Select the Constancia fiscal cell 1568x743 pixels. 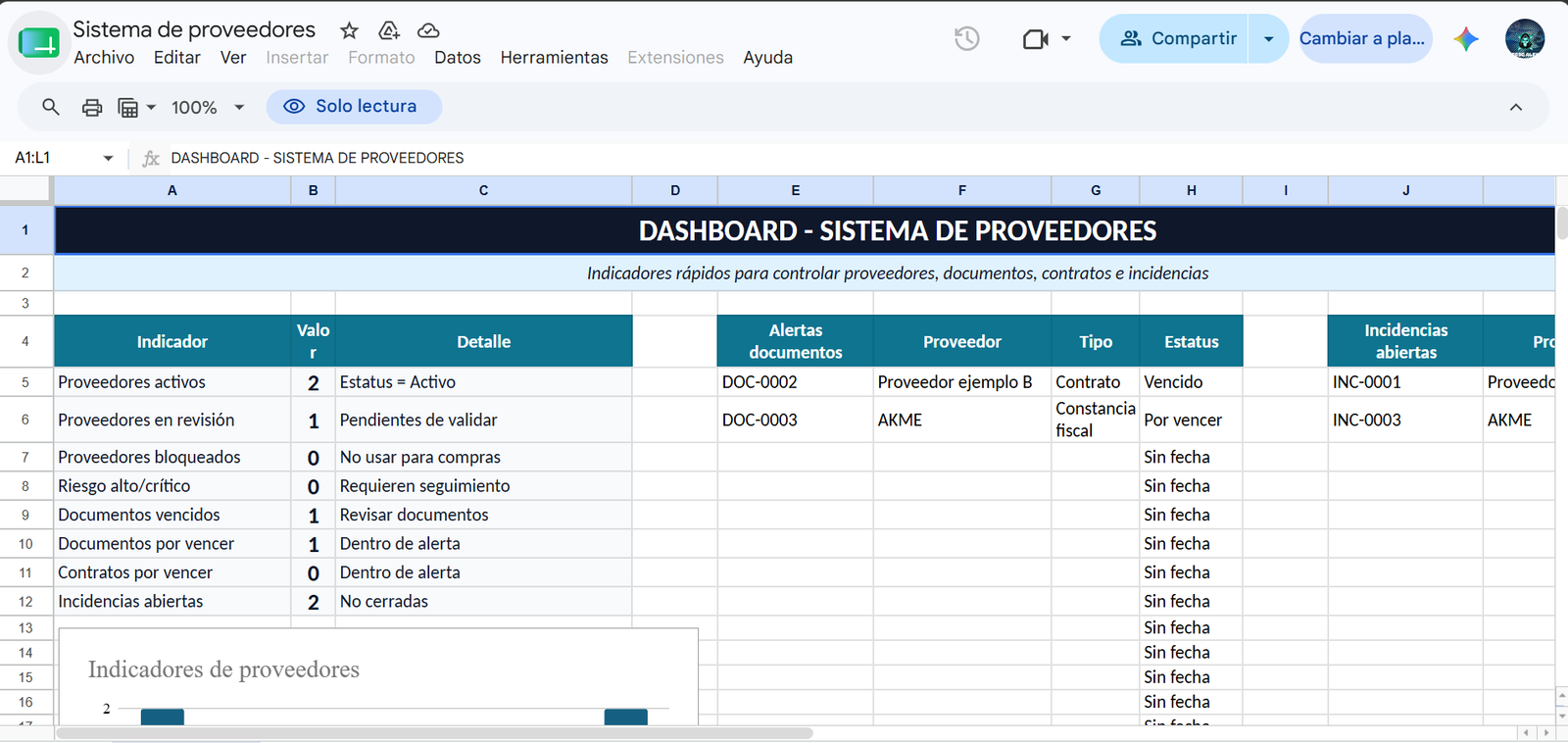1096,420
